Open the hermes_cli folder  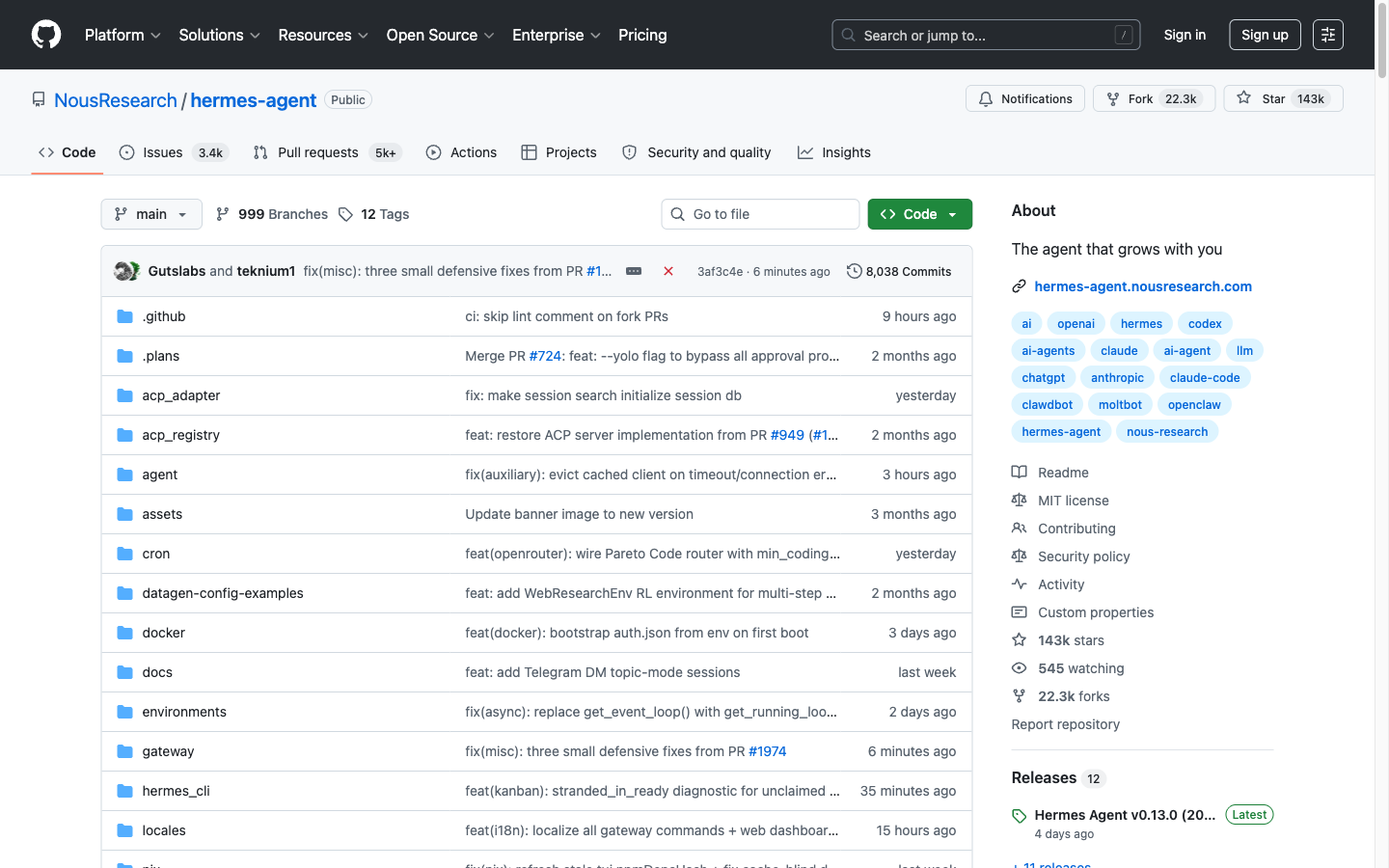click(x=176, y=791)
